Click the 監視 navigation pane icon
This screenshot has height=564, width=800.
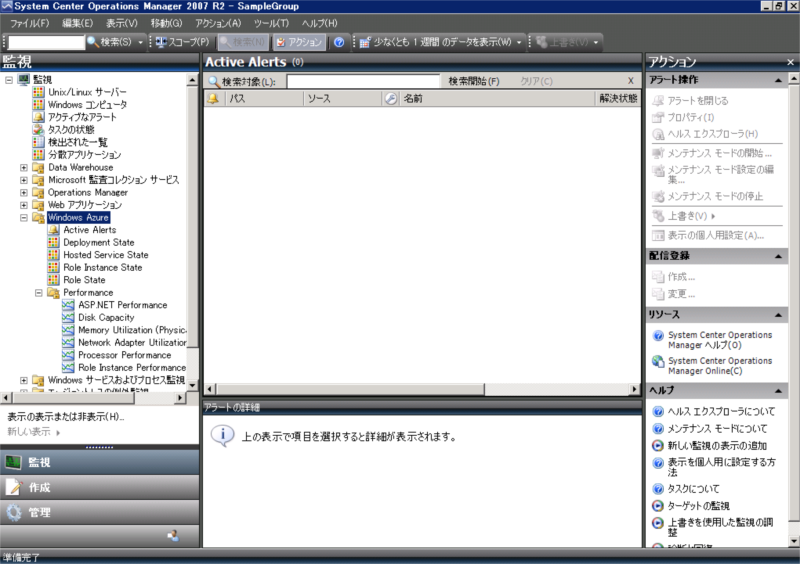coord(13,462)
